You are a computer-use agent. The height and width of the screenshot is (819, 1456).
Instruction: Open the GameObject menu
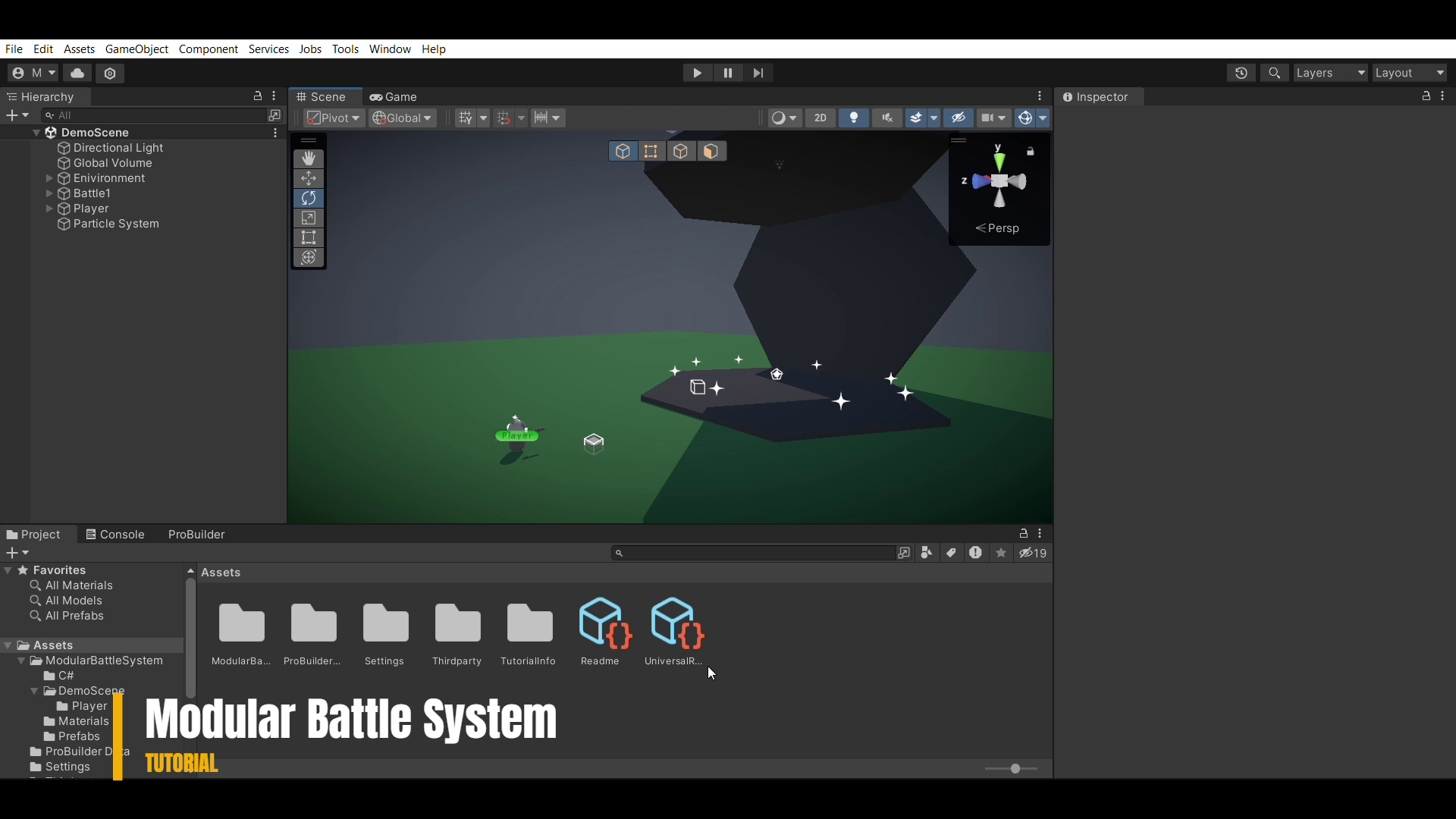coord(136,49)
